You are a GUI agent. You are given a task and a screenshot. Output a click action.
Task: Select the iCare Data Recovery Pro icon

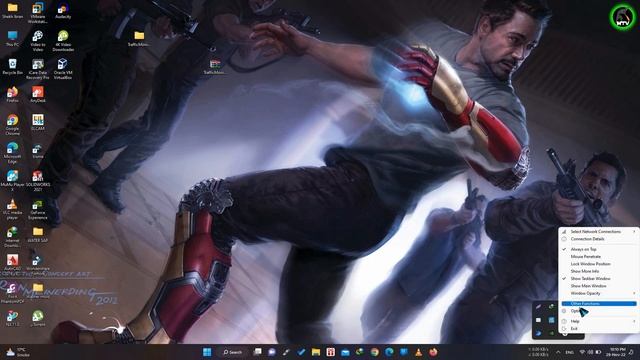(x=38, y=68)
